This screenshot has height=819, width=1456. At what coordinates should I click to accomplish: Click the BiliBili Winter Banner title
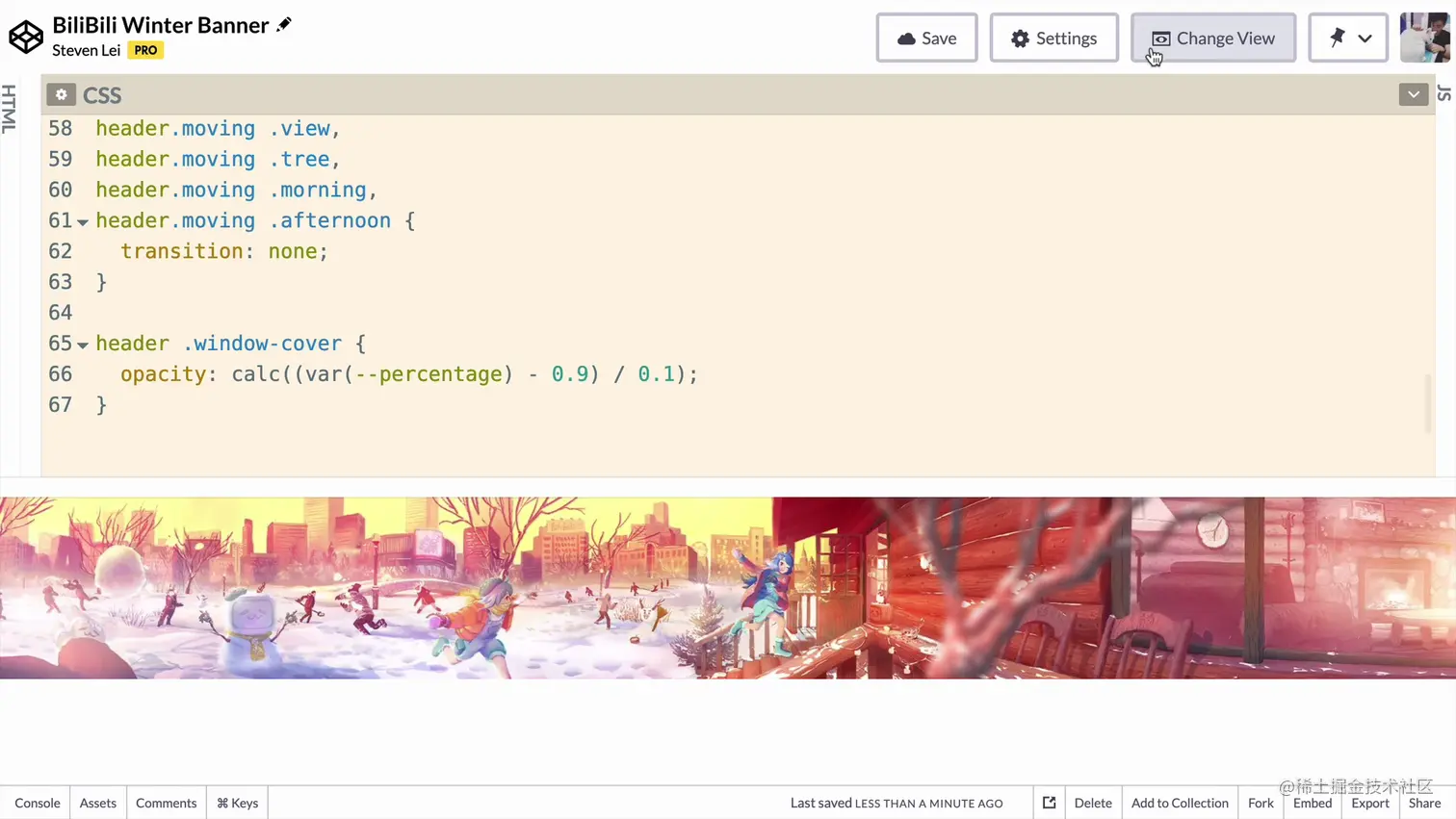coord(161,25)
